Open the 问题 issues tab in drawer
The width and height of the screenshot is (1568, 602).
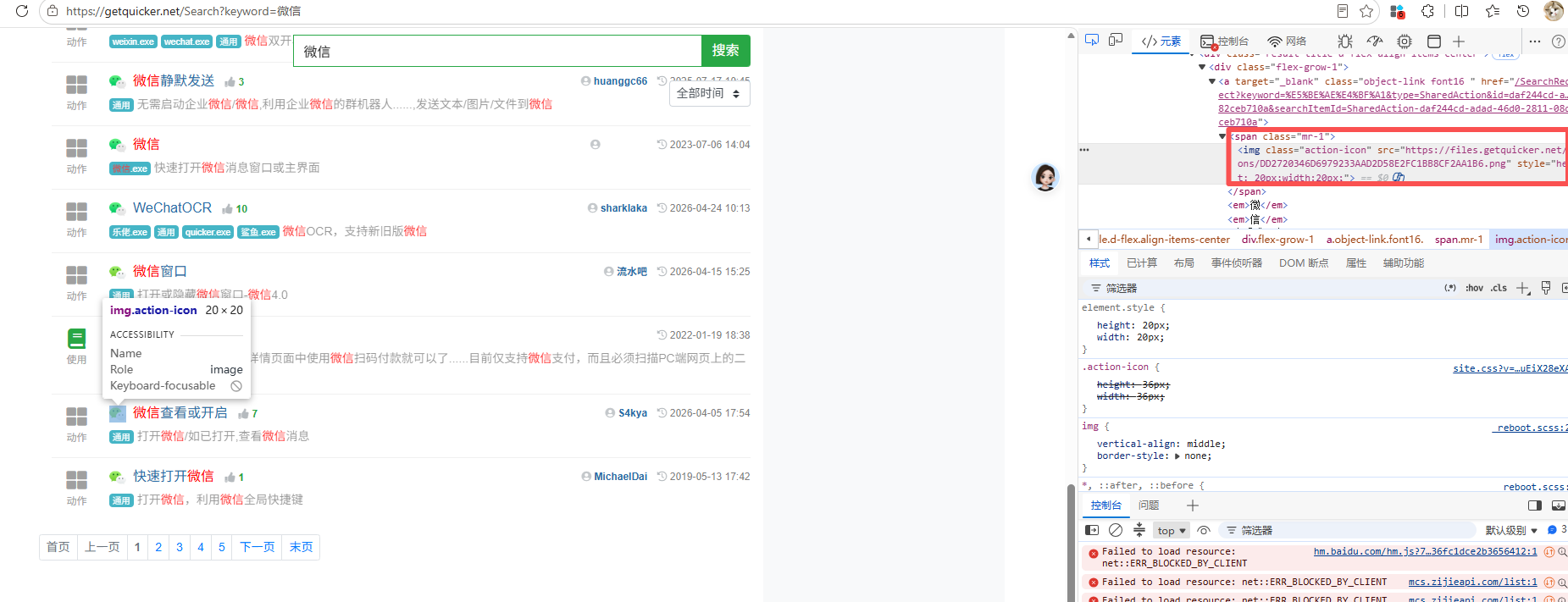point(1149,505)
